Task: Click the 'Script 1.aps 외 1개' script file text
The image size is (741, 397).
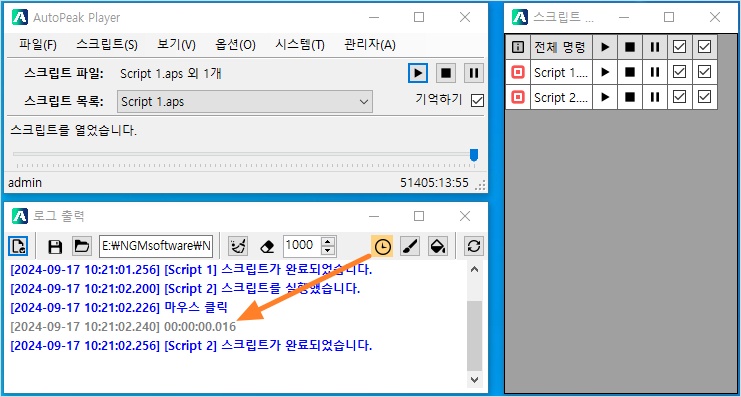Action: click(171, 74)
